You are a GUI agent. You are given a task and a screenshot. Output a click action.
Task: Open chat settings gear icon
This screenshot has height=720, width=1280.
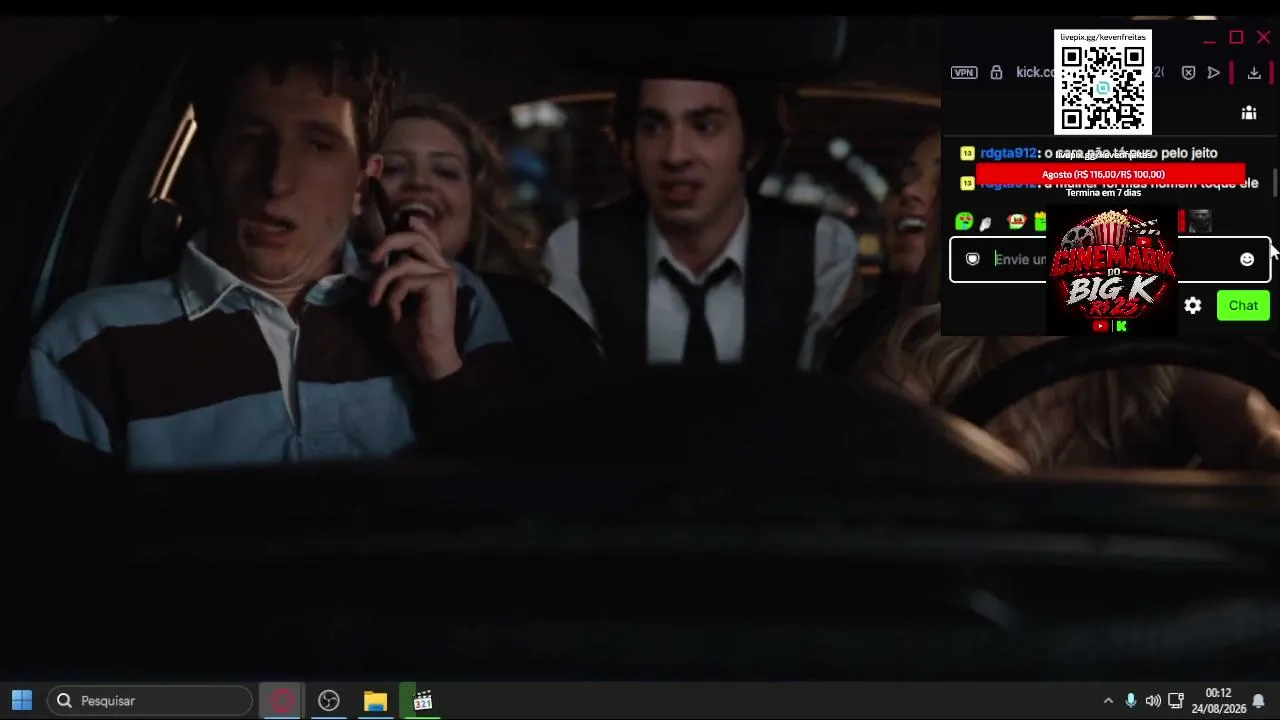tap(1193, 306)
